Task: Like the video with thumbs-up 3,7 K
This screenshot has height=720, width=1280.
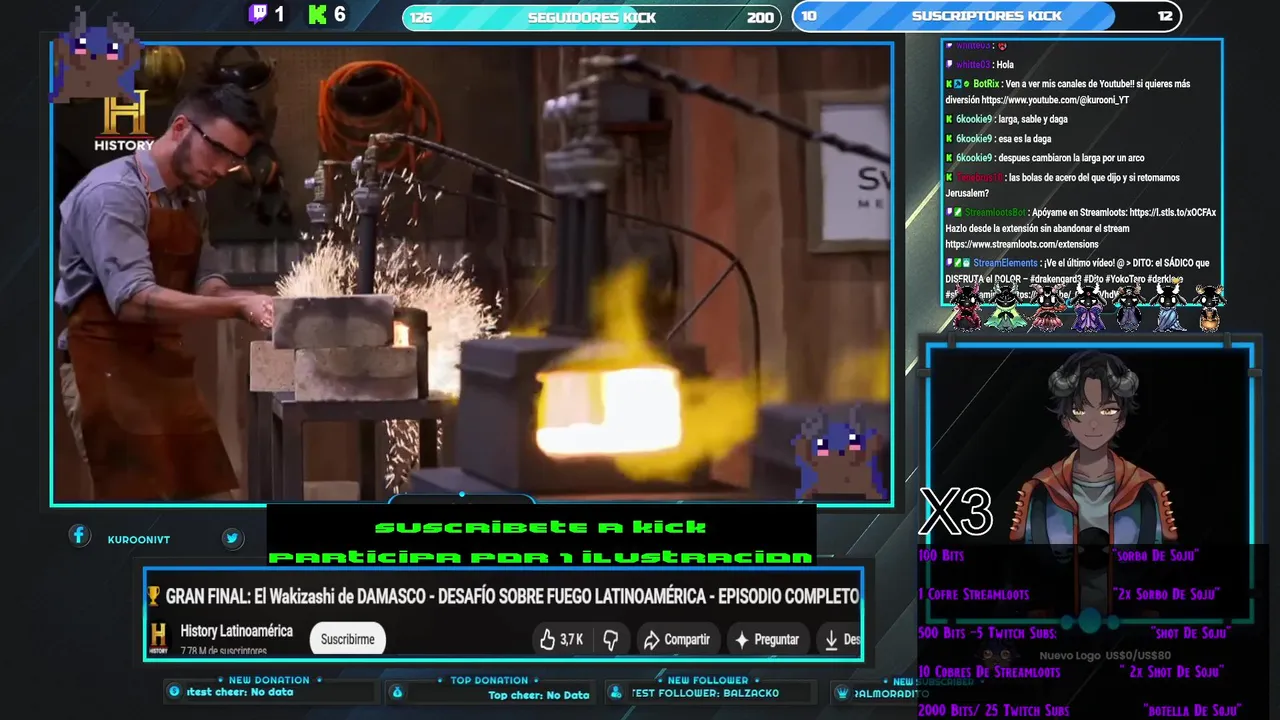Action: click(561, 639)
